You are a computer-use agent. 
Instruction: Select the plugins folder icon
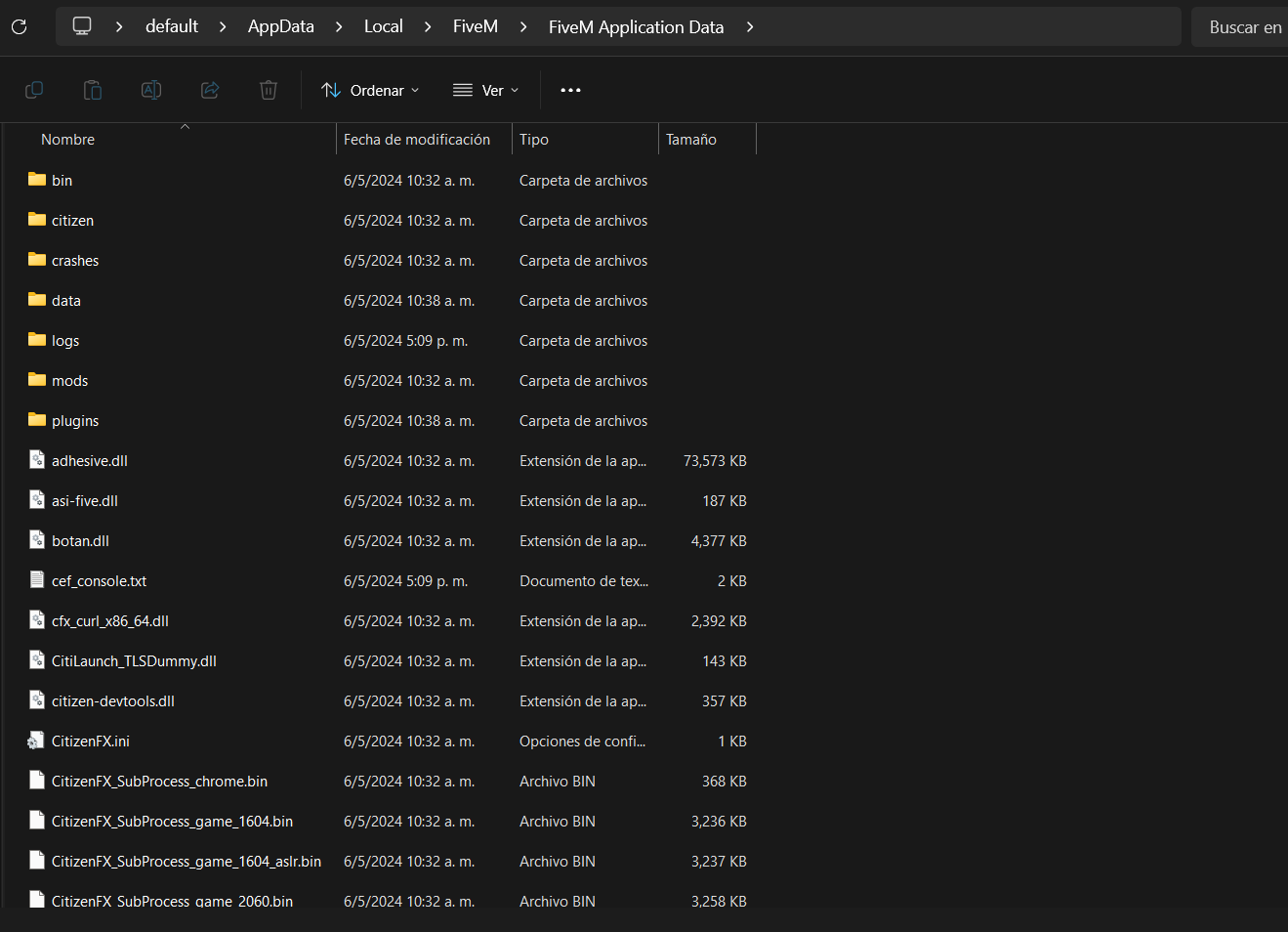[x=37, y=420]
